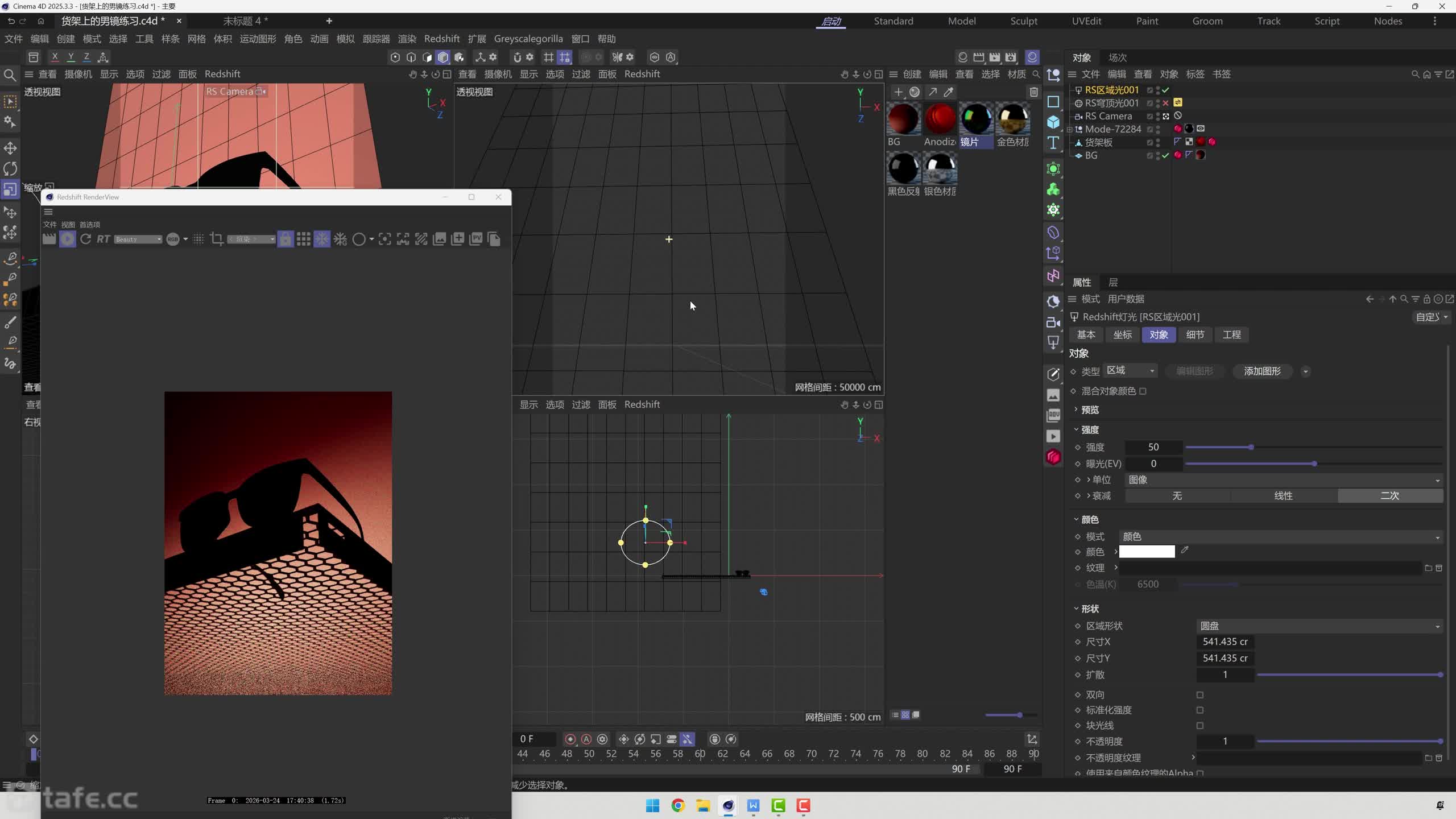Click the 添加图形 button

coord(1263,371)
